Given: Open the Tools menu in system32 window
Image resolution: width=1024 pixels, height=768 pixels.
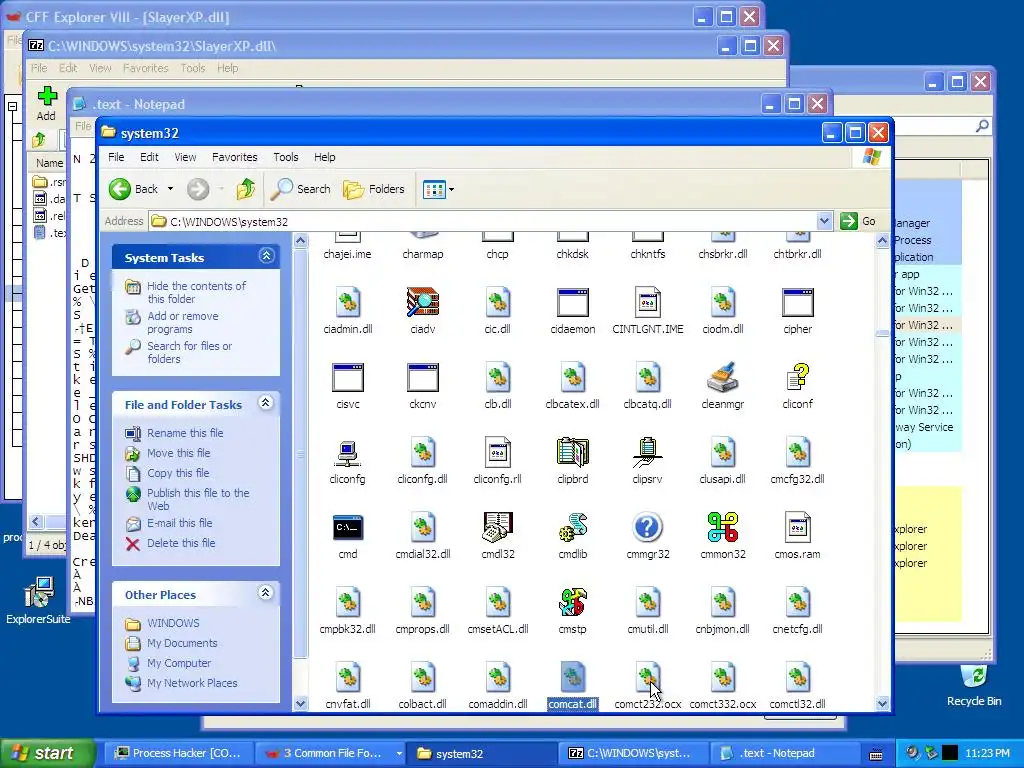Looking at the screenshot, I should tap(285, 157).
